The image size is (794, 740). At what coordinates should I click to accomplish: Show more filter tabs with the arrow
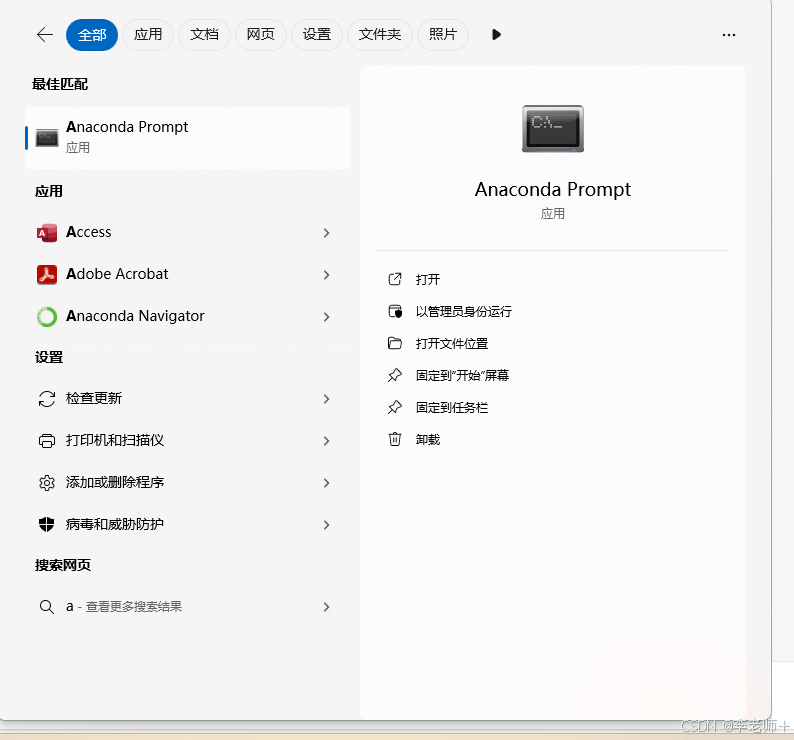(x=496, y=34)
